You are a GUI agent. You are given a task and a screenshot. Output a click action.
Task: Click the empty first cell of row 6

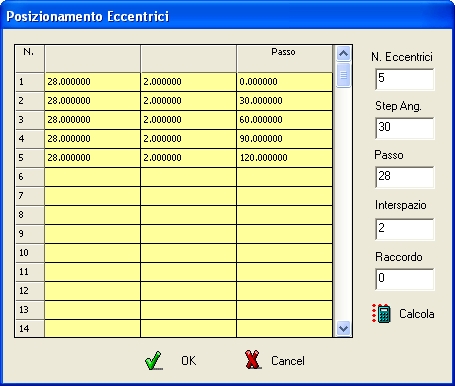point(92,177)
